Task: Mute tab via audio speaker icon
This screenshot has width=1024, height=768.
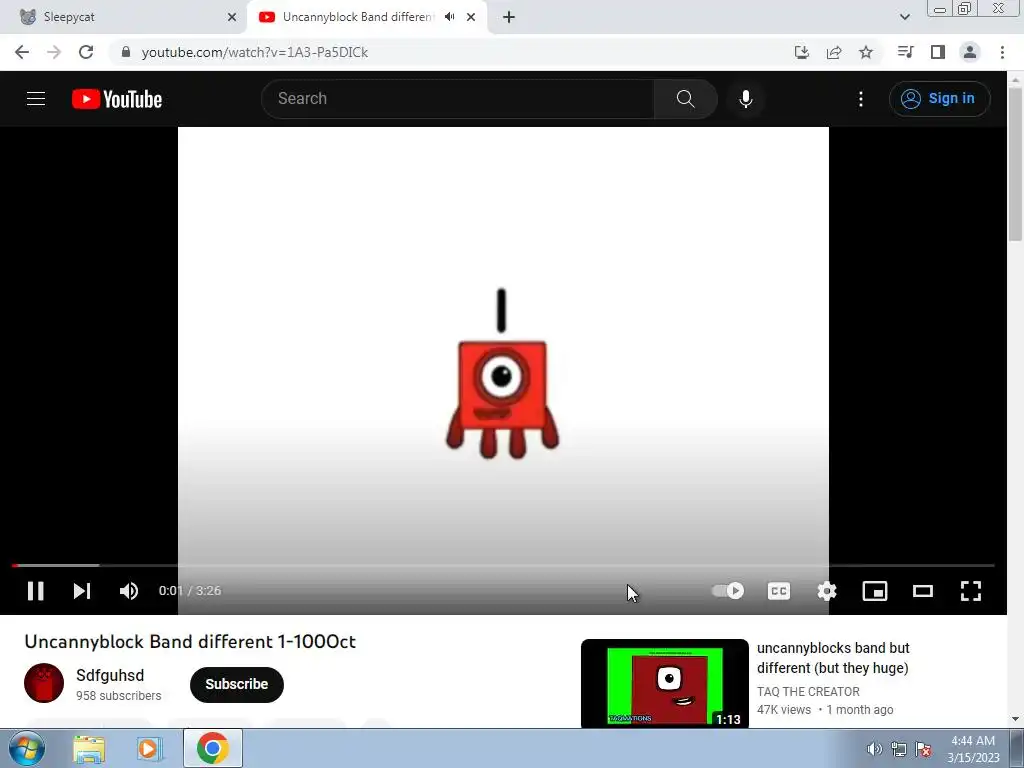Action: (x=449, y=17)
